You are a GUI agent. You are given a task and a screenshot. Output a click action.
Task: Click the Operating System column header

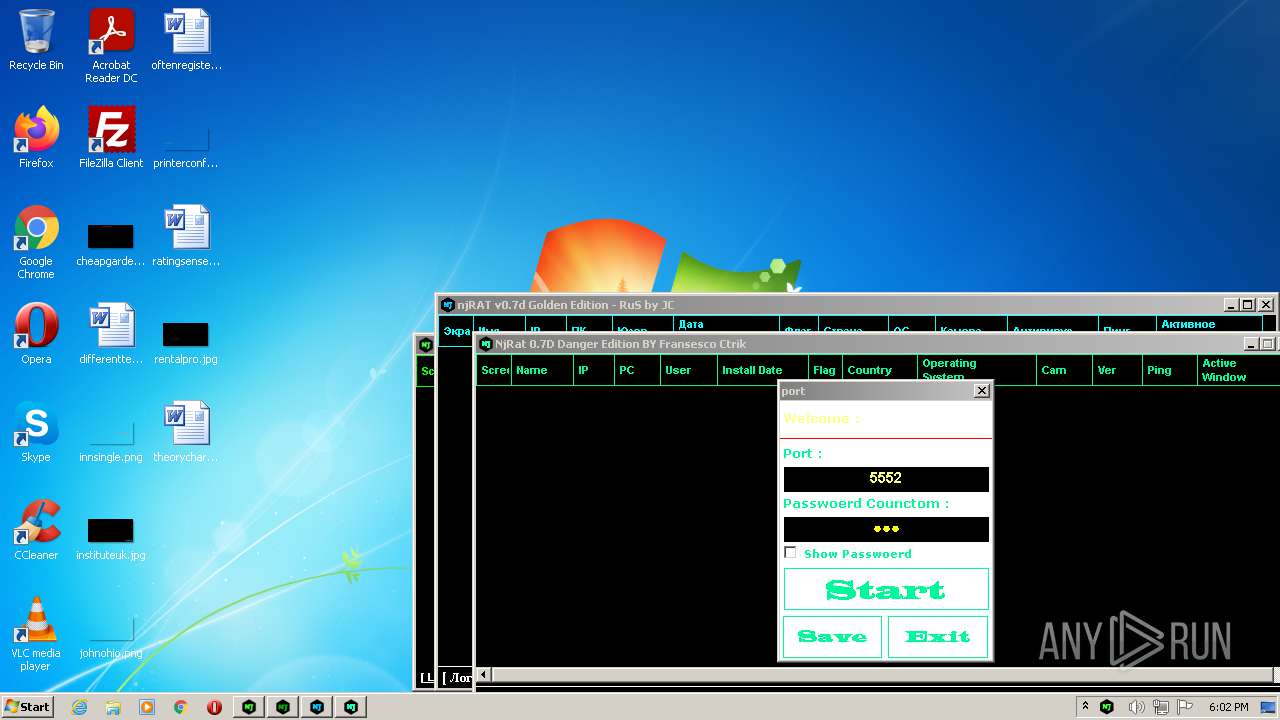point(977,370)
